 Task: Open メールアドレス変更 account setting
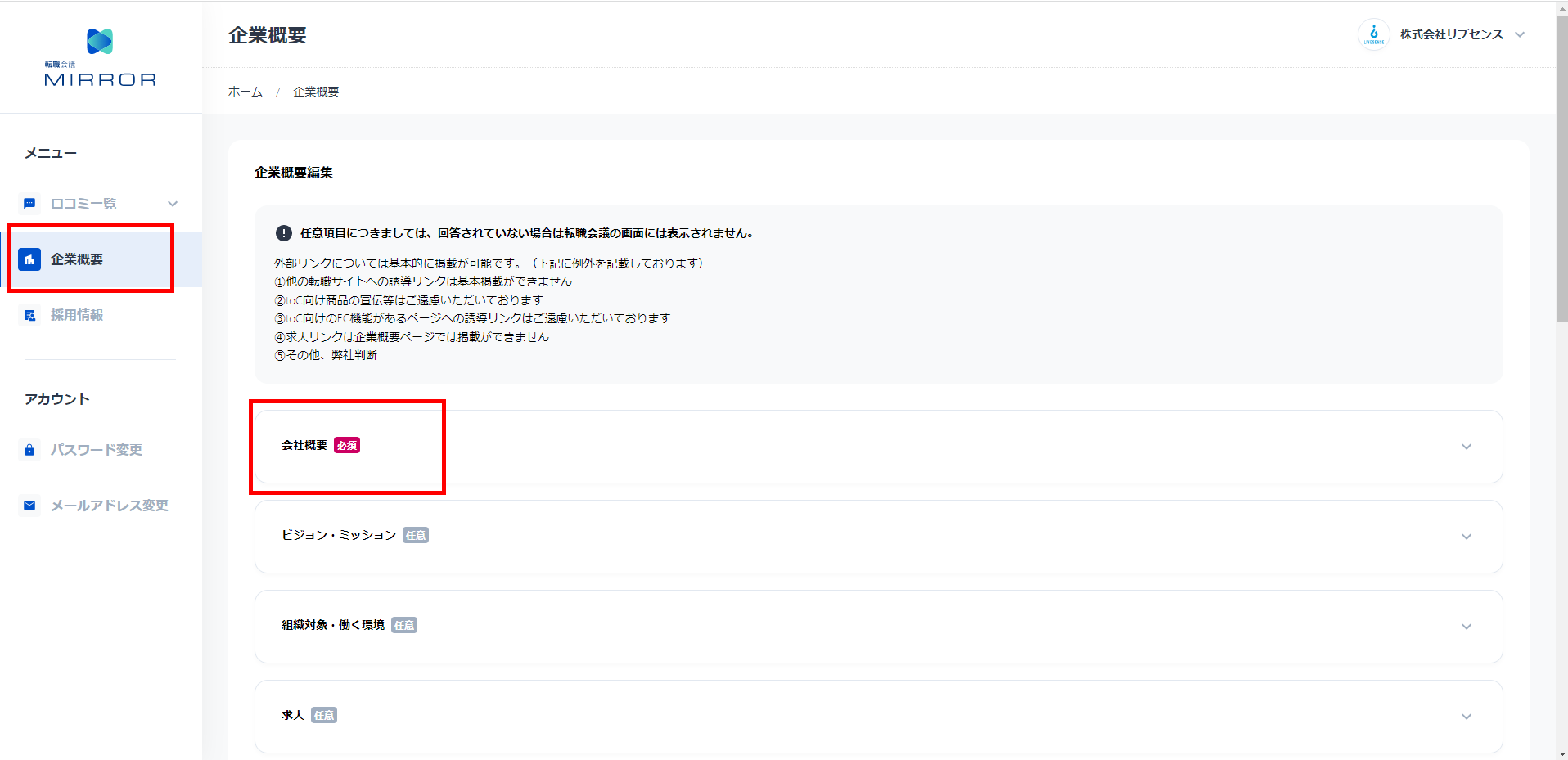click(110, 506)
